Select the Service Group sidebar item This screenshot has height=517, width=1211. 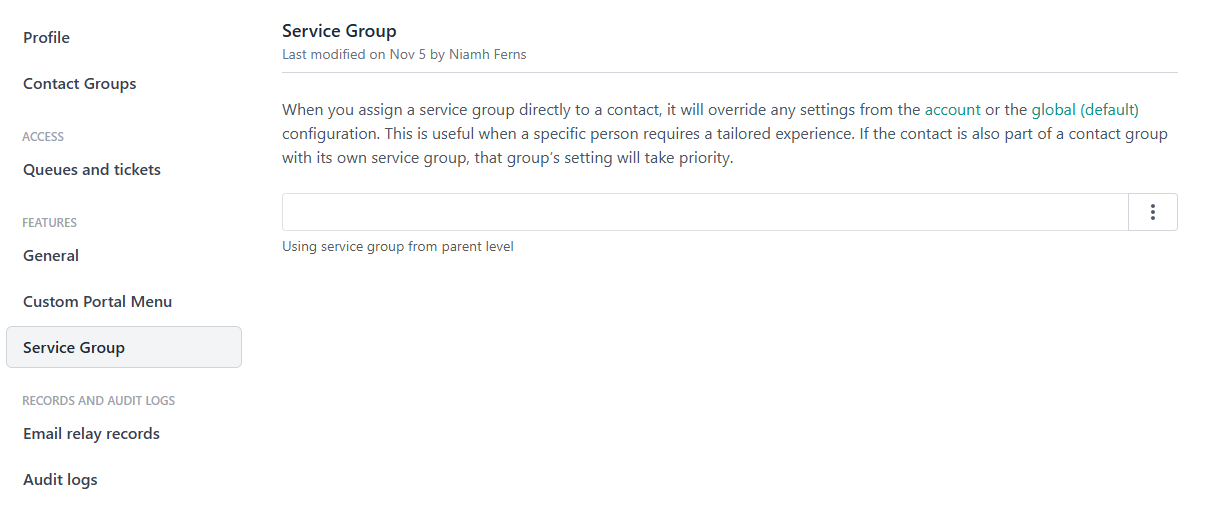point(74,348)
